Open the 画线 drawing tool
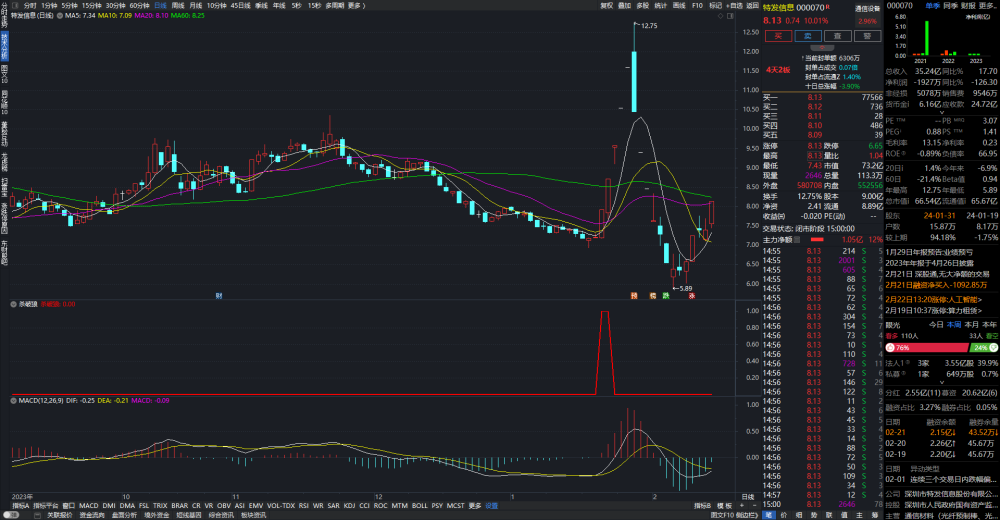This screenshot has height=520, width=1000. 679,5
